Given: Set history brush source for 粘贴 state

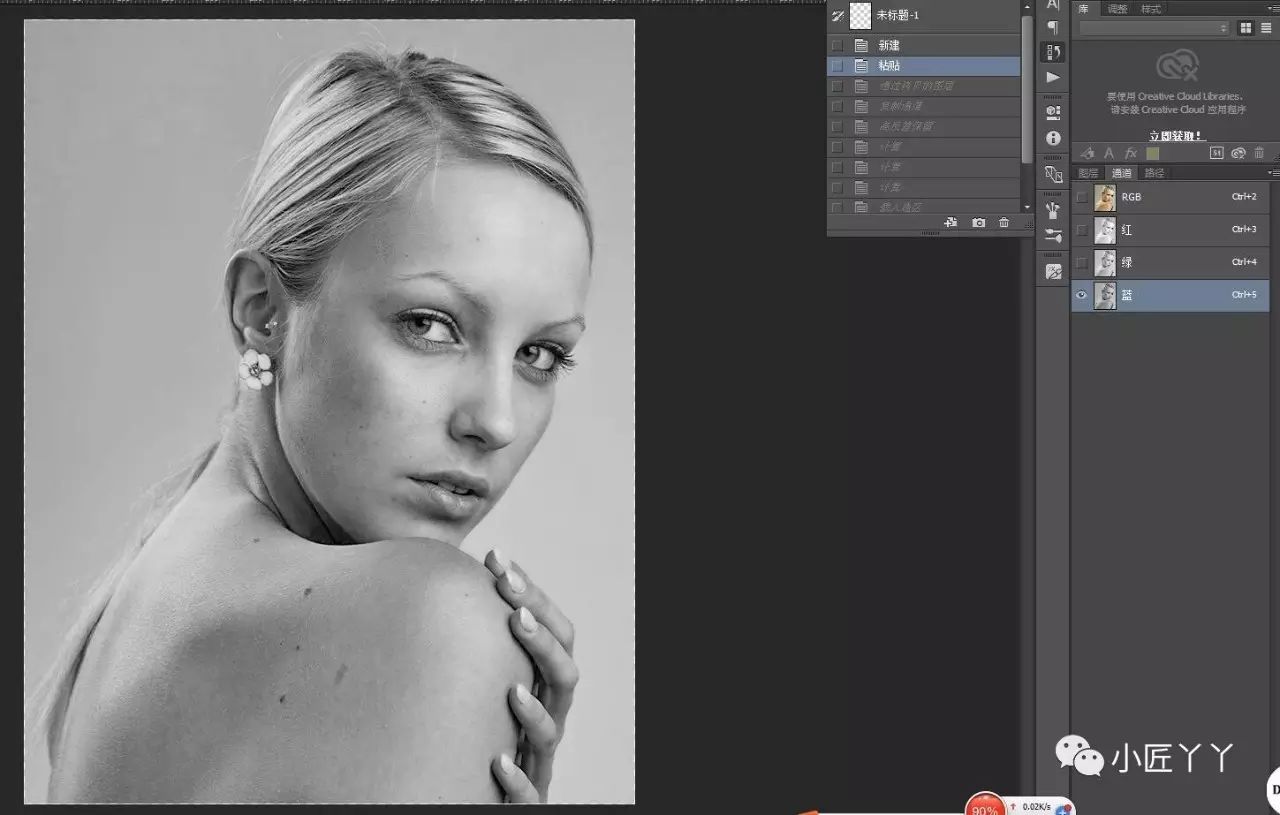Looking at the screenshot, I should click(837, 66).
